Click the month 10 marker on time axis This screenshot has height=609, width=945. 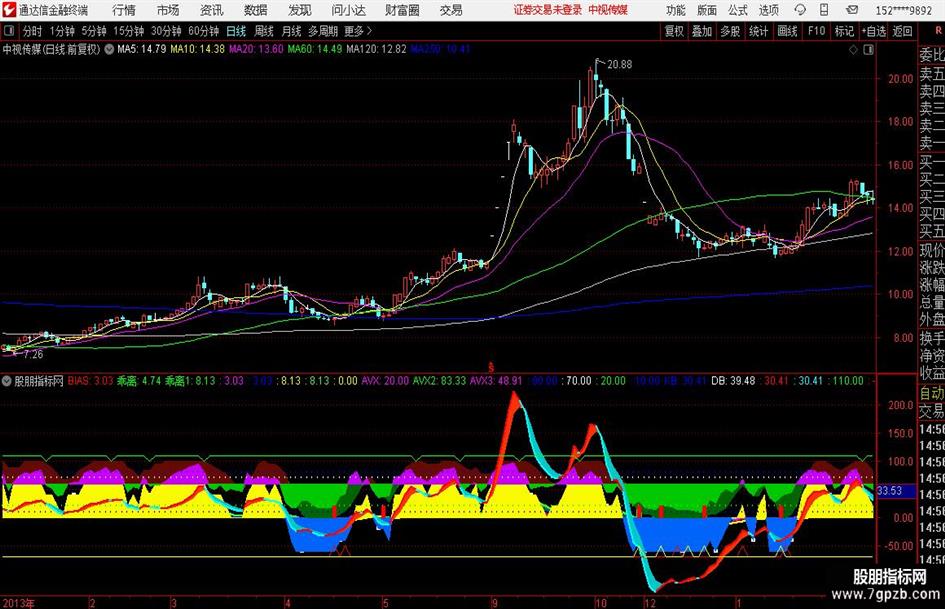click(600, 603)
